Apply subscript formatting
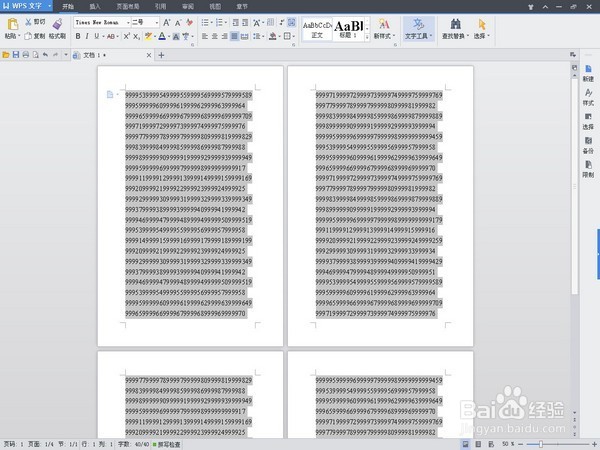Image resolution: width=600 pixels, height=450 pixels. tap(137, 36)
